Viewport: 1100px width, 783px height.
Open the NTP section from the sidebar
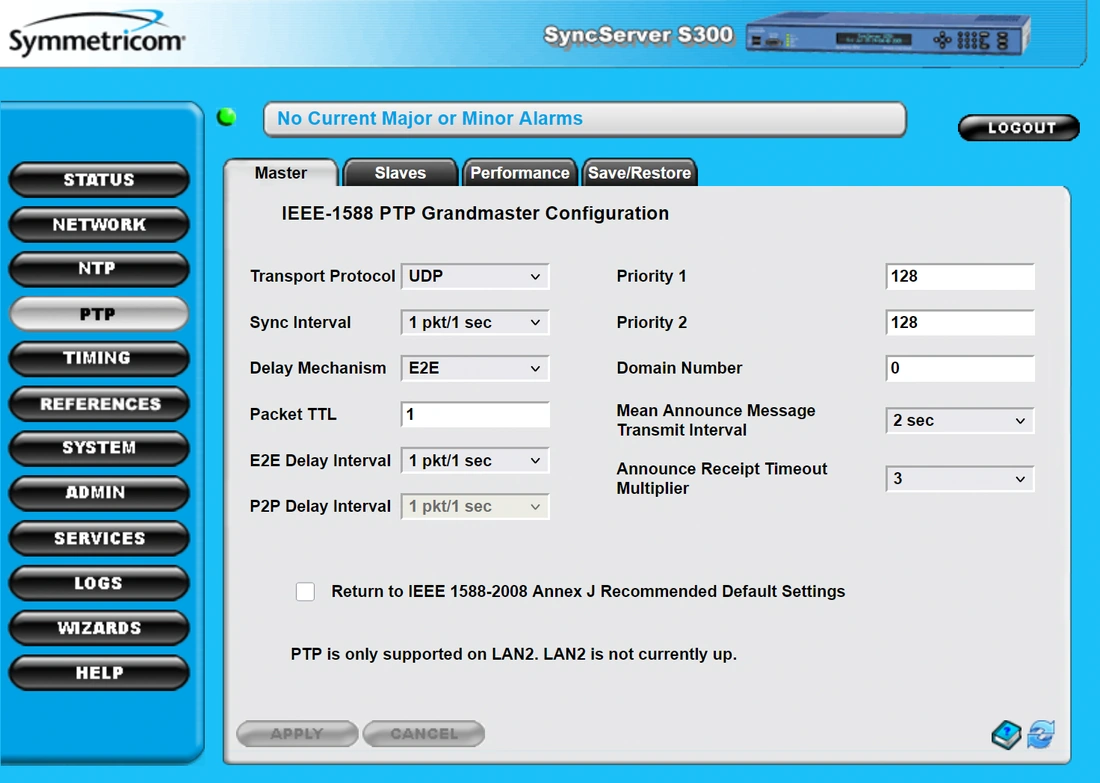(x=99, y=269)
